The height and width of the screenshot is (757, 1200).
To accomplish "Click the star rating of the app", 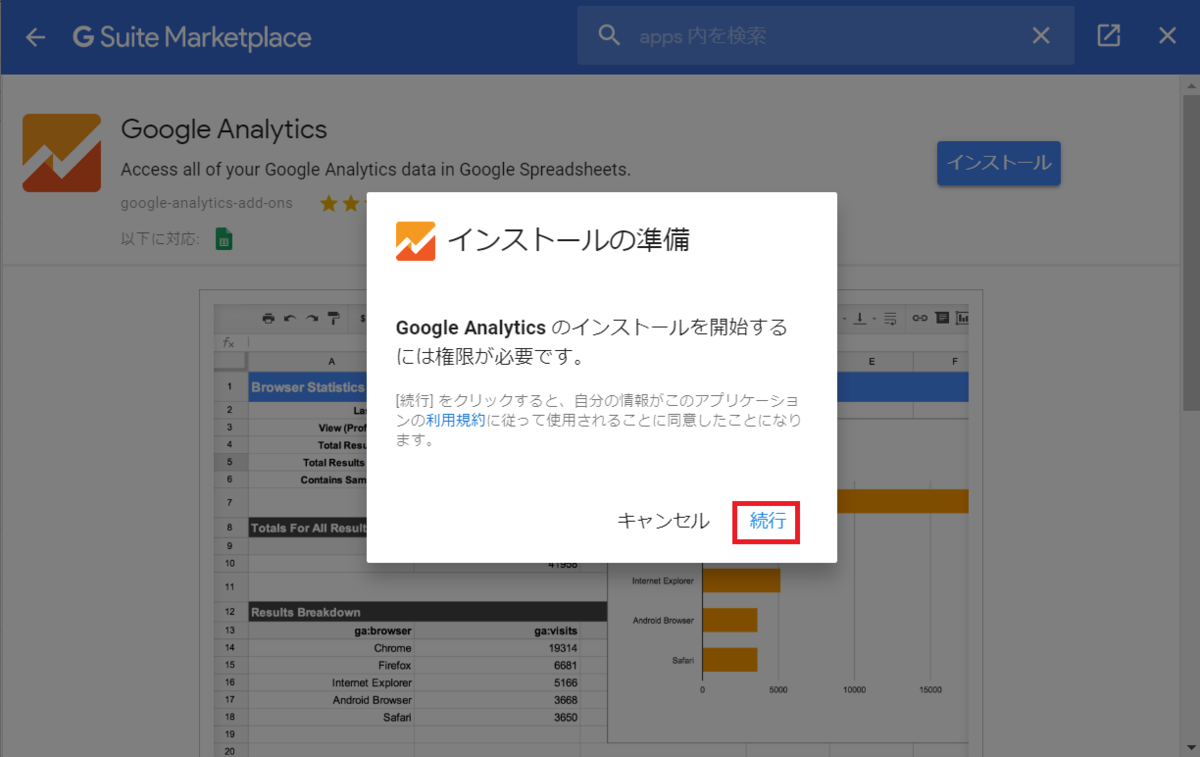I will [342, 203].
